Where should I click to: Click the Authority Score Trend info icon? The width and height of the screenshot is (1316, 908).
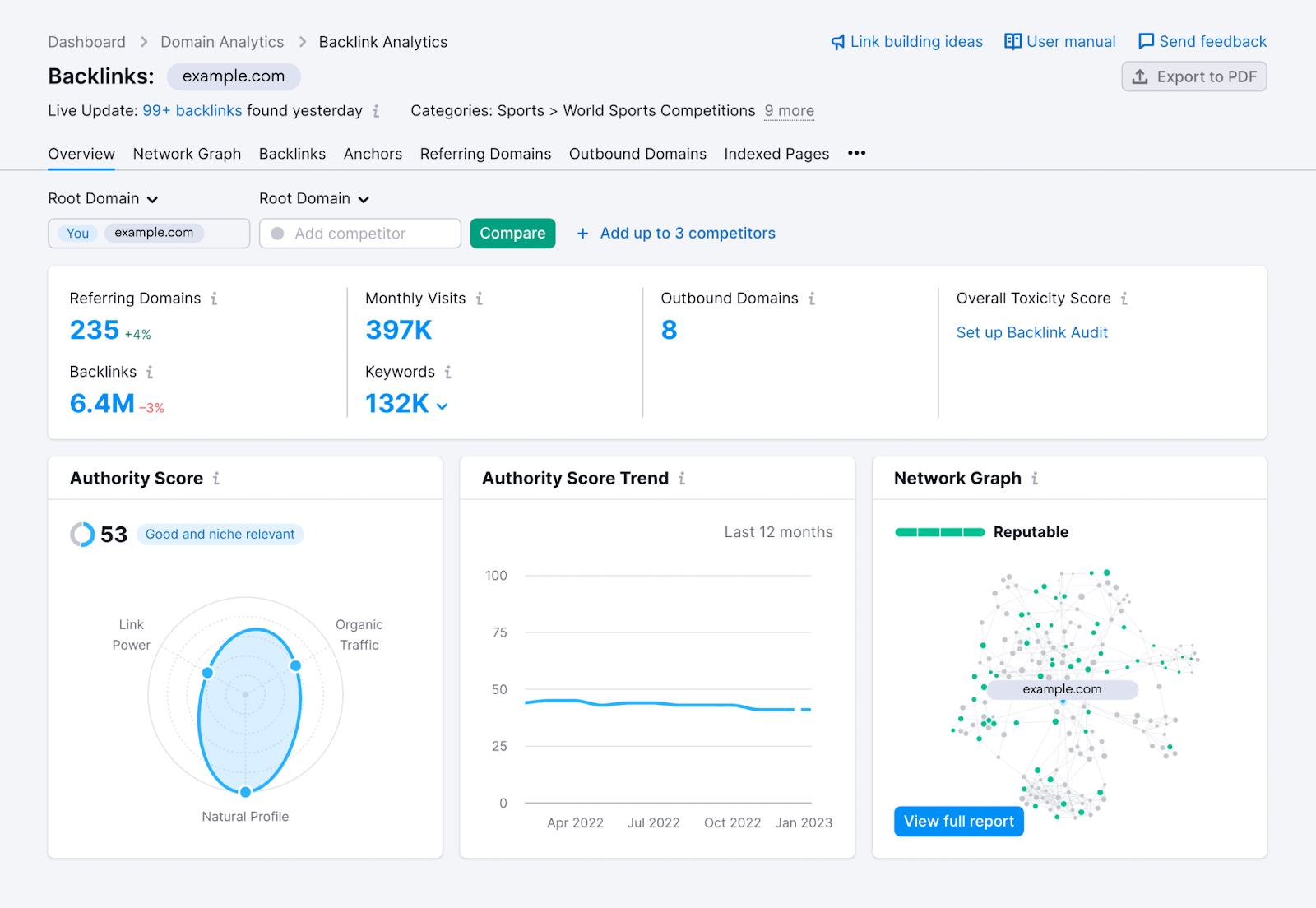coord(682,479)
